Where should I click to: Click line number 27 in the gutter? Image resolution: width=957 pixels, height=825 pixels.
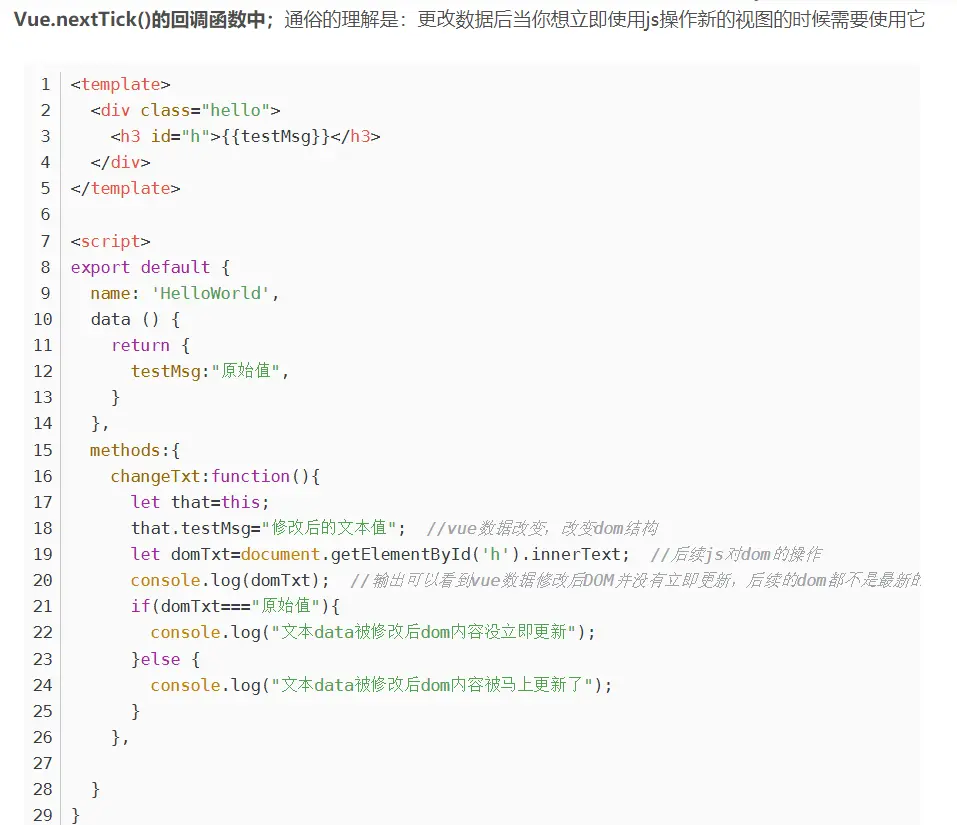[x=43, y=763]
